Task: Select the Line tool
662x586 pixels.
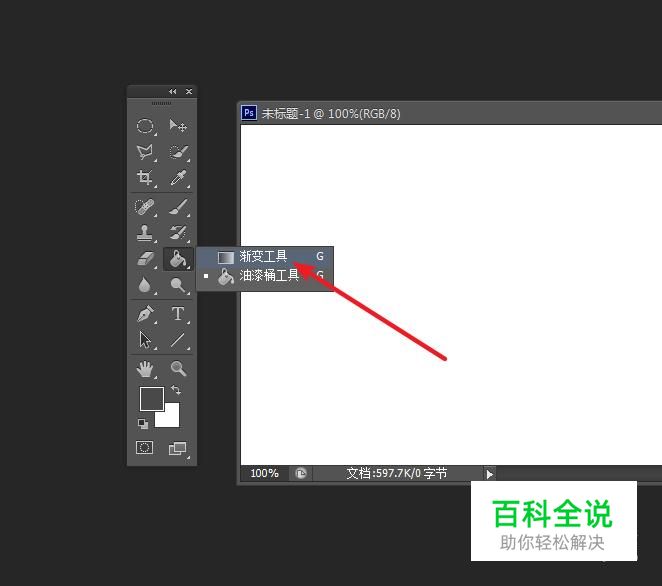Action: point(178,340)
